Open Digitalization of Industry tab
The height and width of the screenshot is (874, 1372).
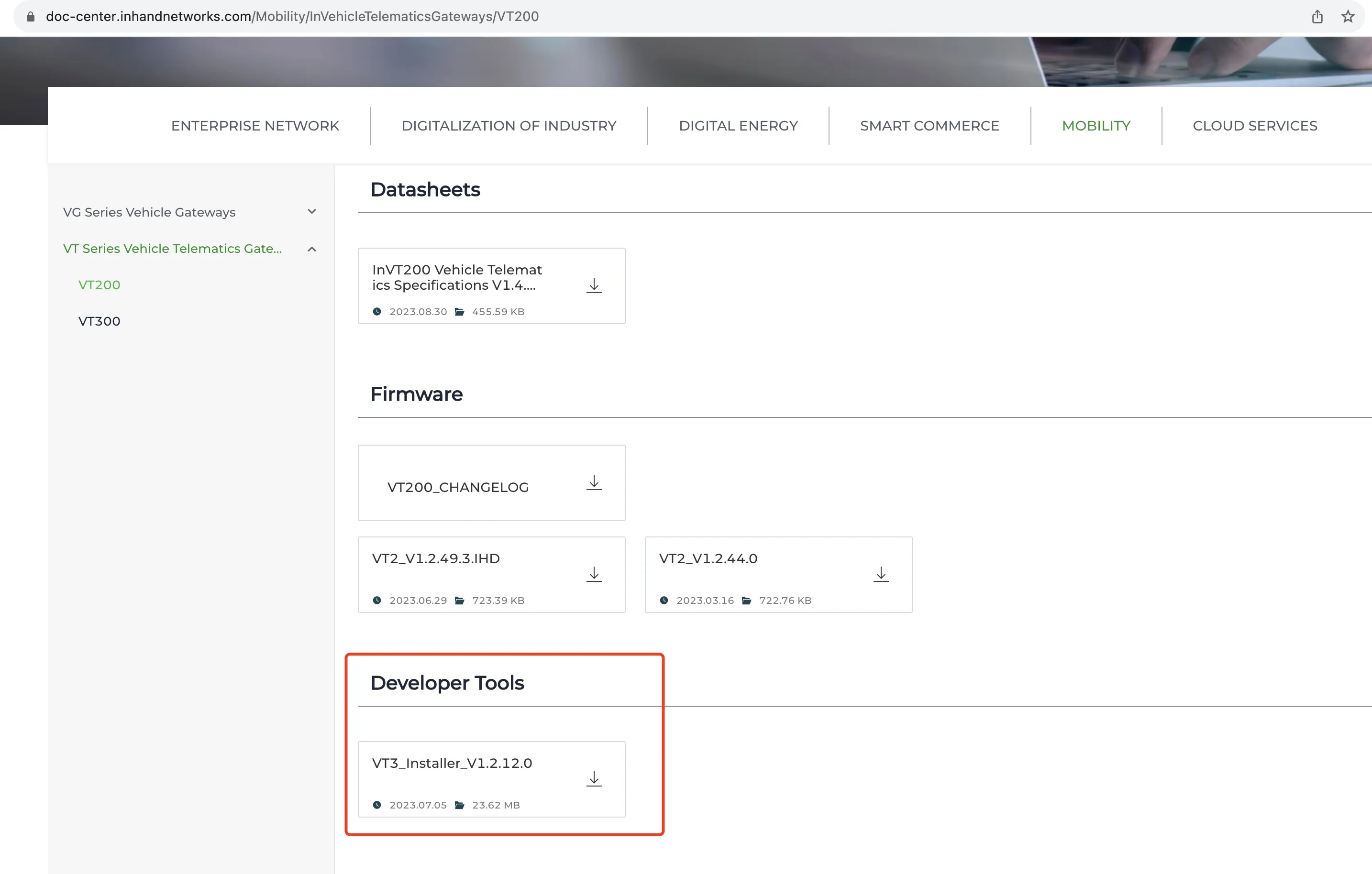pyautogui.click(x=509, y=126)
